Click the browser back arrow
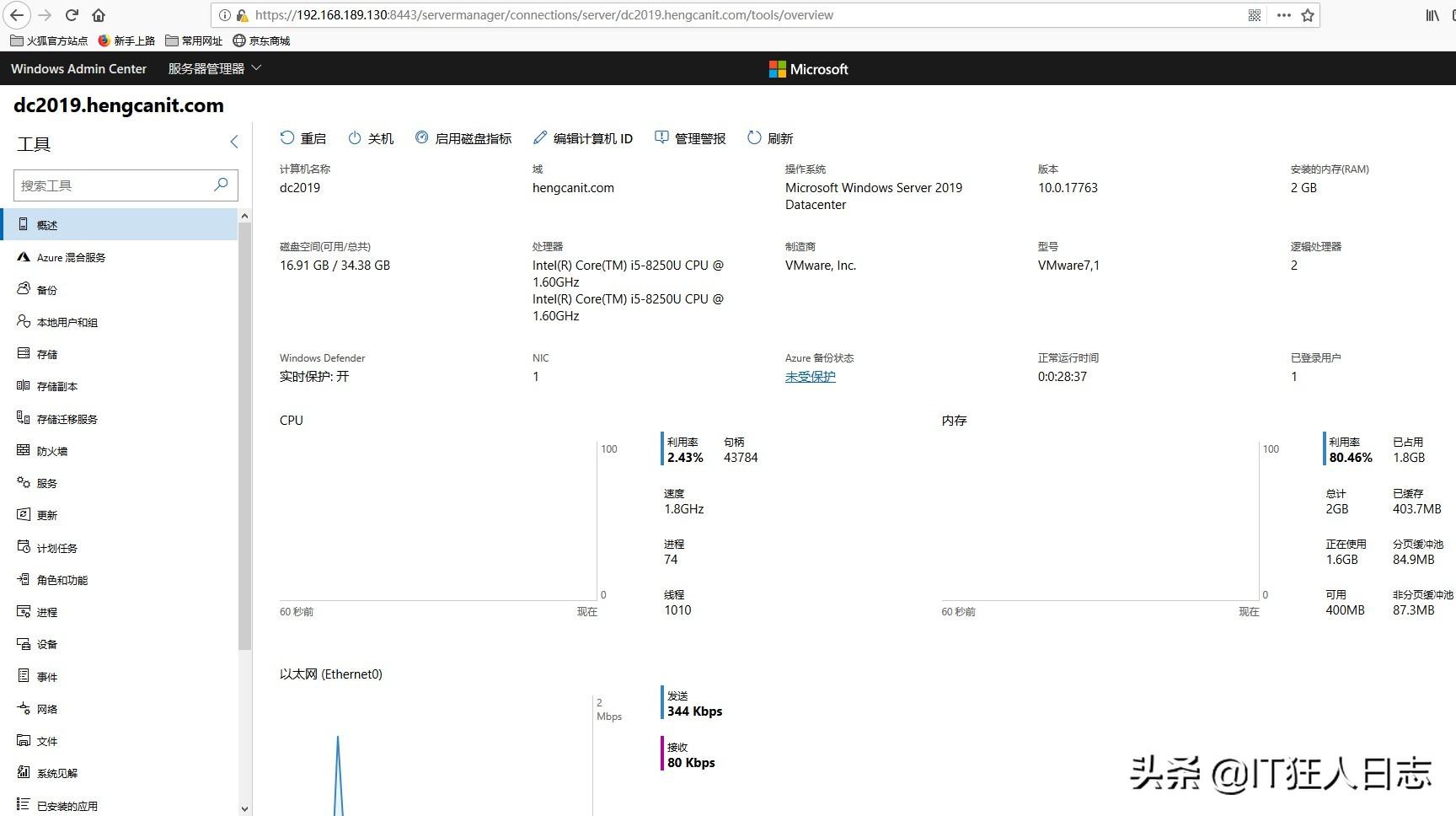This screenshot has width=1456, height=816. (x=16, y=15)
